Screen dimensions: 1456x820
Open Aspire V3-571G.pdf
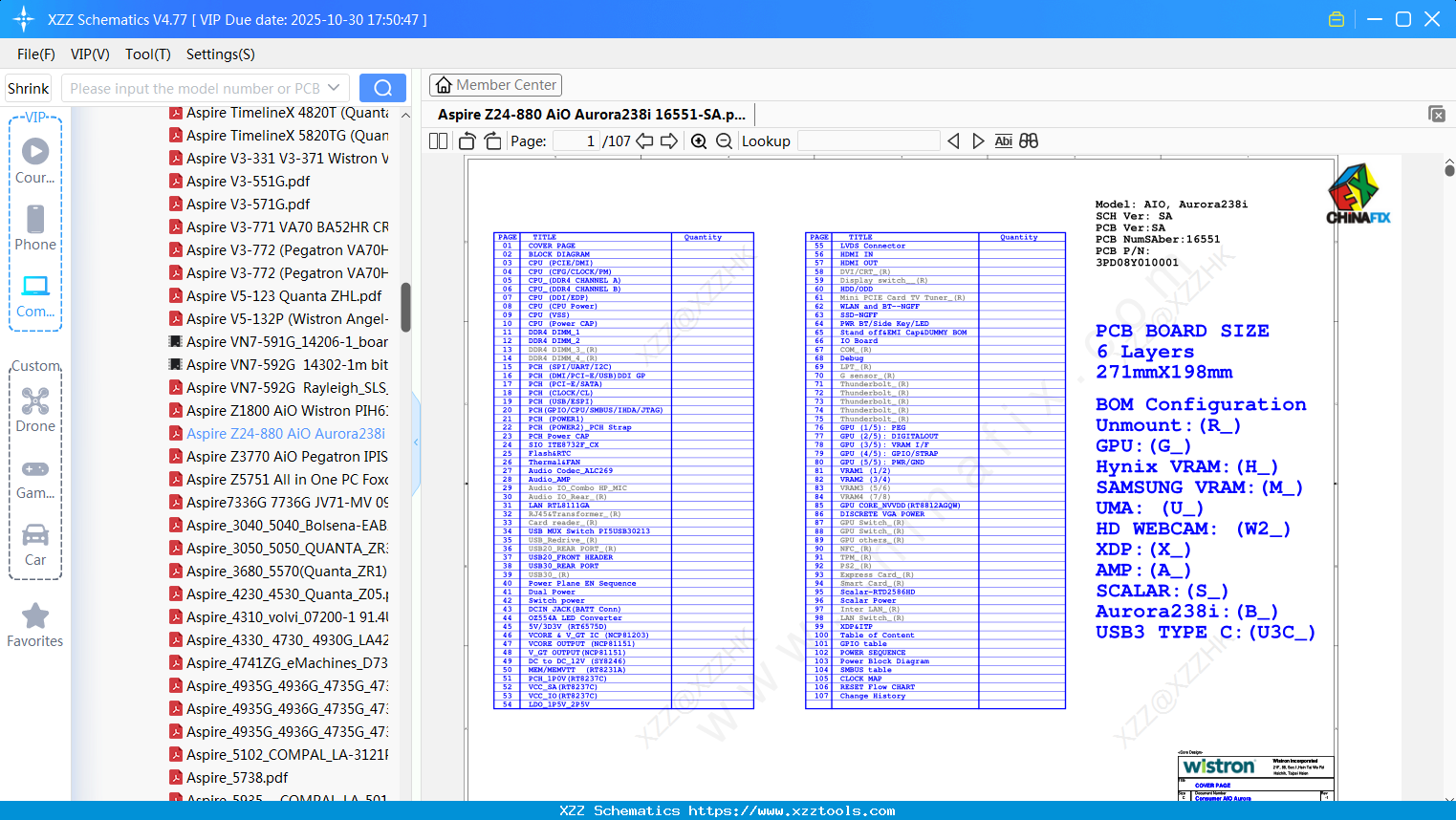point(248,205)
